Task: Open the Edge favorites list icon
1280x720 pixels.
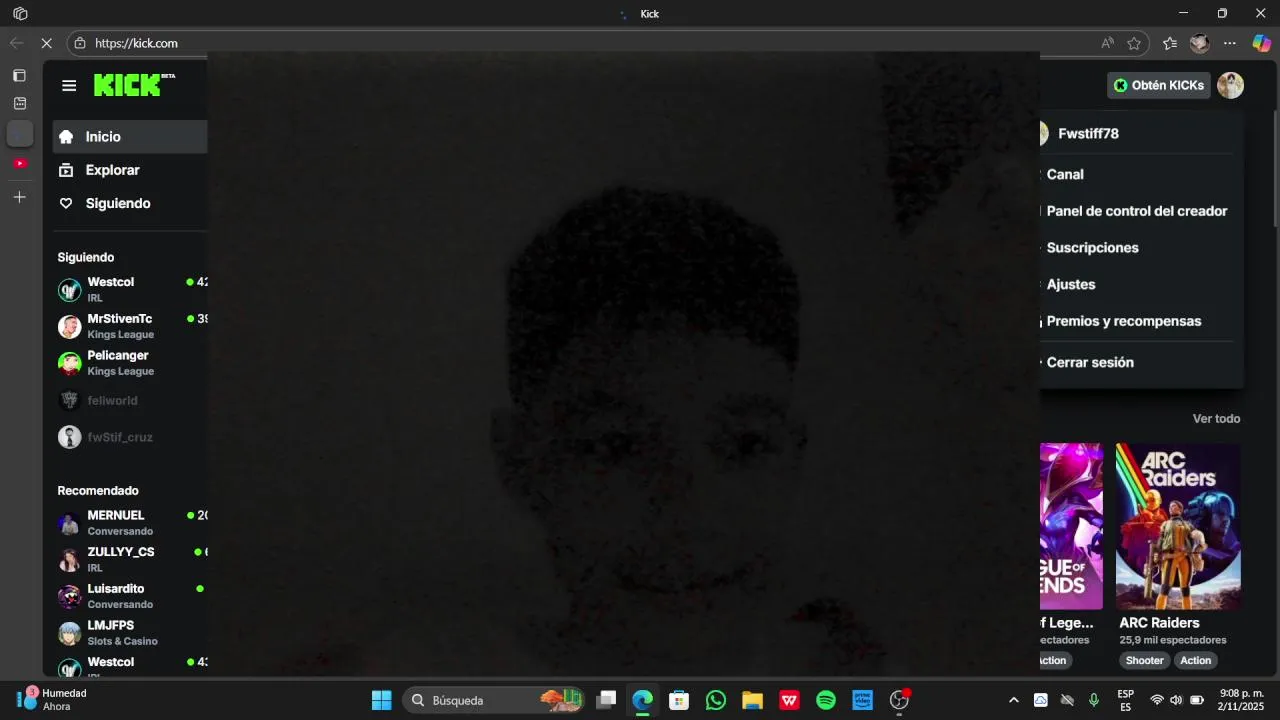Action: click(1170, 43)
